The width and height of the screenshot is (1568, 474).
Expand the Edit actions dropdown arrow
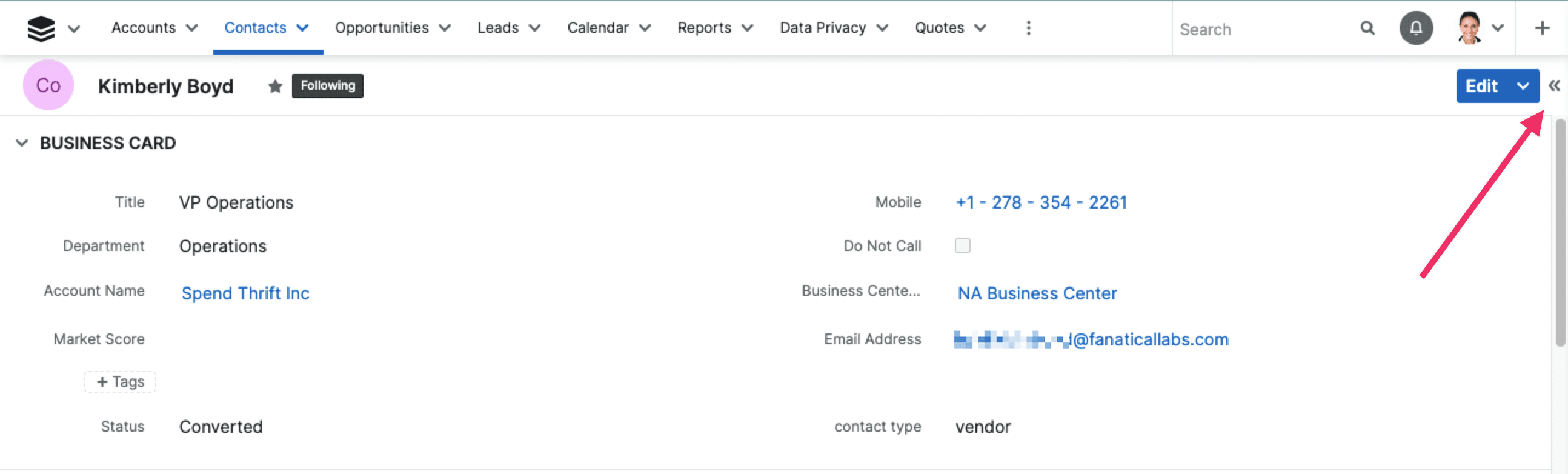coord(1523,86)
